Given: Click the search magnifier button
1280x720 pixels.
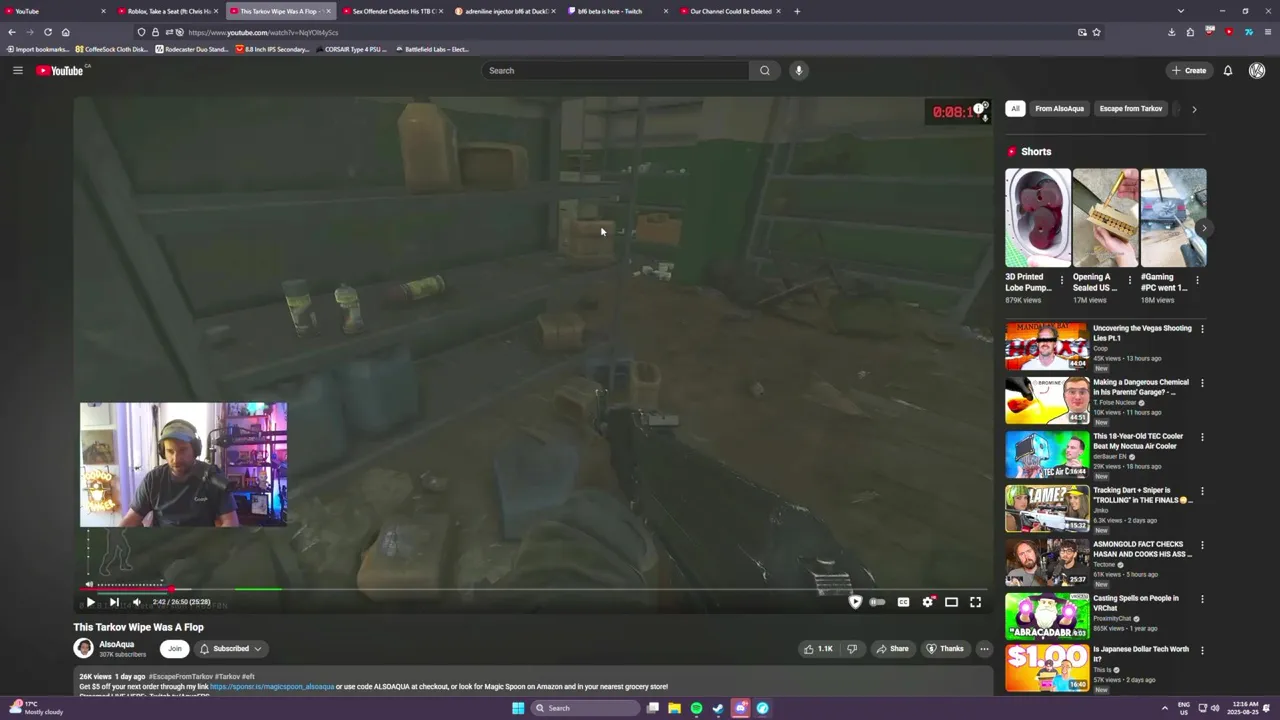Looking at the screenshot, I should [x=765, y=70].
